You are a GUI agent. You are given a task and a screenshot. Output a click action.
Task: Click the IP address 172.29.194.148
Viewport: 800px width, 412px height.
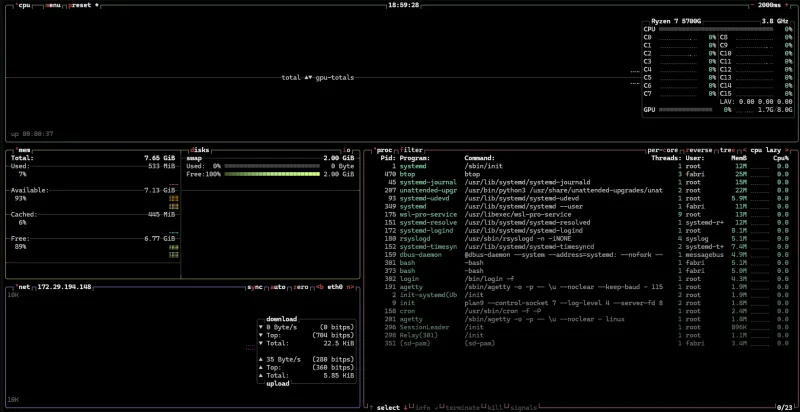[64, 287]
